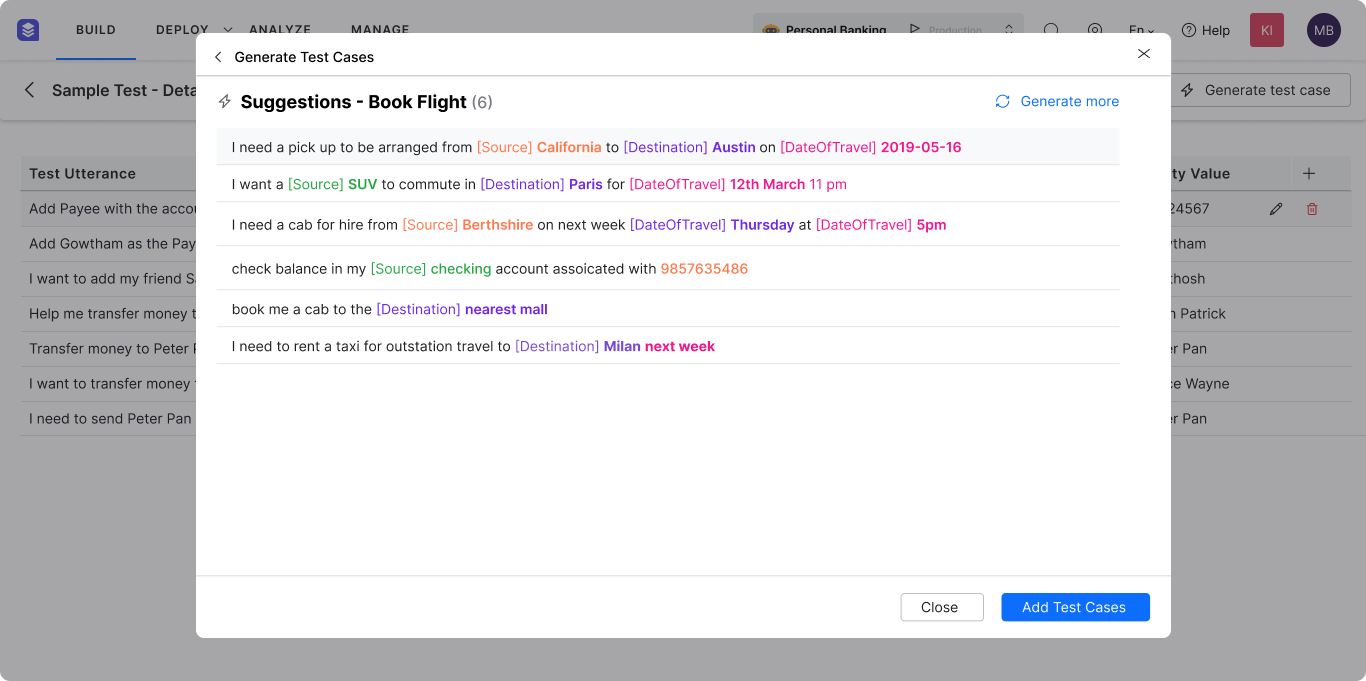Image resolution: width=1366 pixels, height=681 pixels.
Task: Click the lightning icon beside Suggestions heading
Action: 225,102
